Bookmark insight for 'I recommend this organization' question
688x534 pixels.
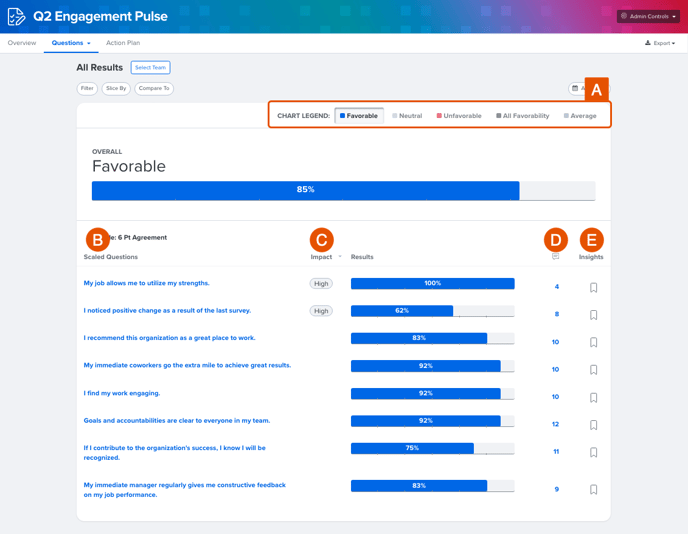[x=593, y=342]
